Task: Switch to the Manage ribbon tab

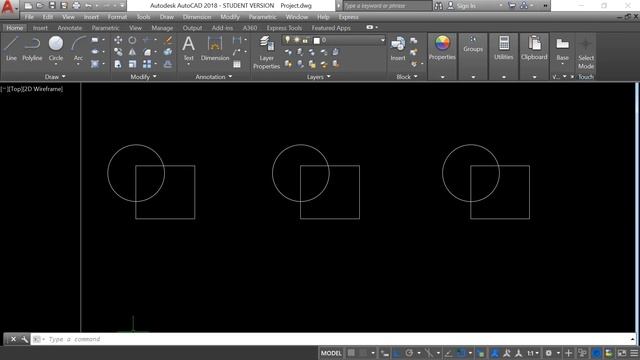Action: [x=162, y=28]
